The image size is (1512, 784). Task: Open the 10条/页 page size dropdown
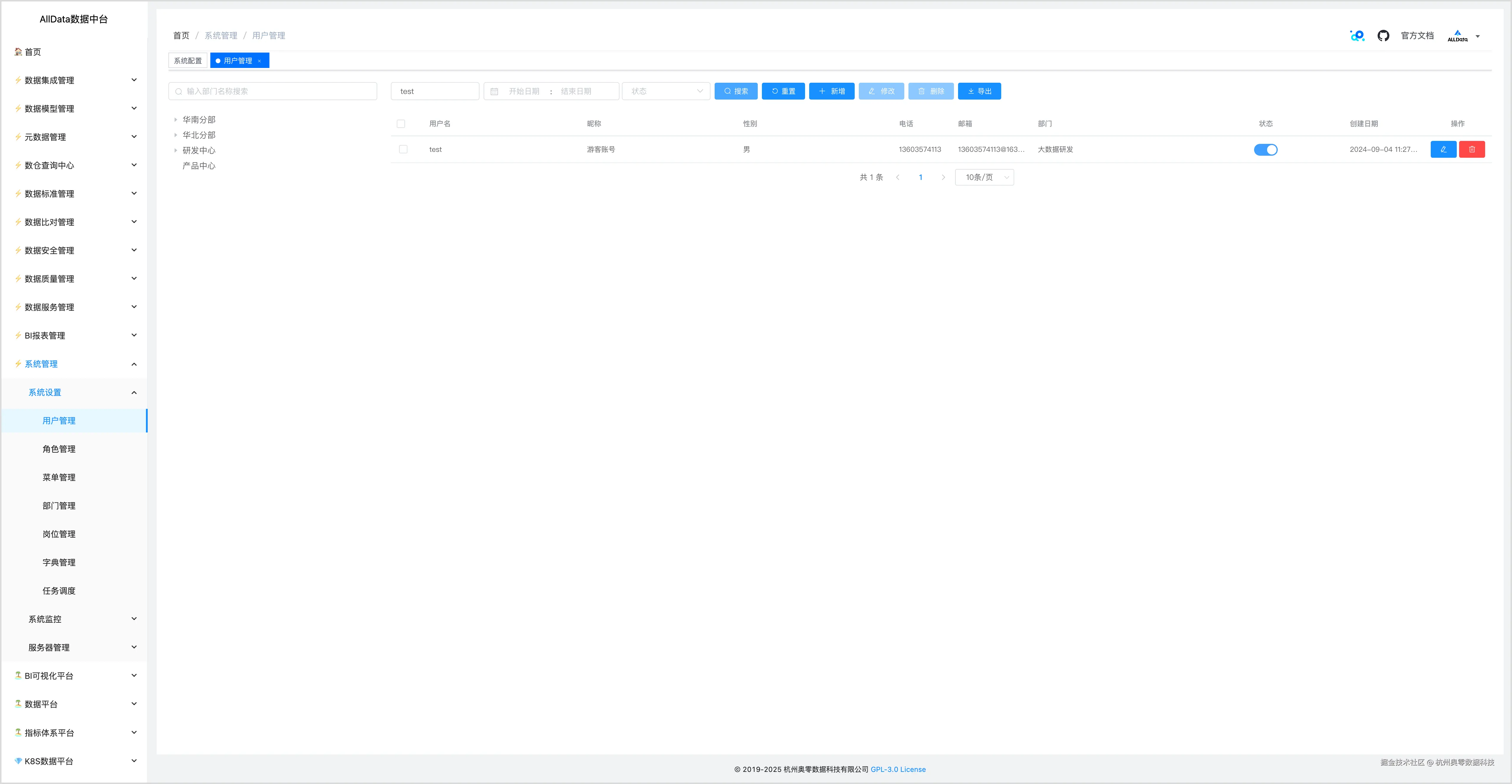pyautogui.click(x=984, y=177)
